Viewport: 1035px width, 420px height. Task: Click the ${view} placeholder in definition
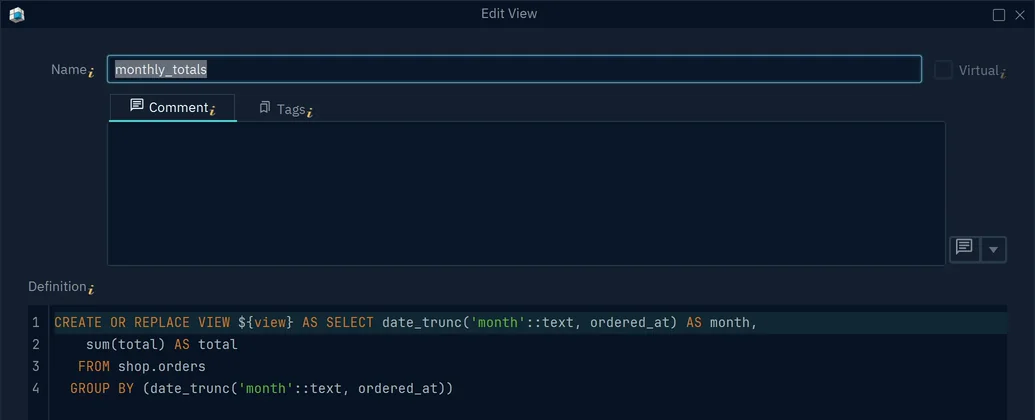[x=265, y=323]
